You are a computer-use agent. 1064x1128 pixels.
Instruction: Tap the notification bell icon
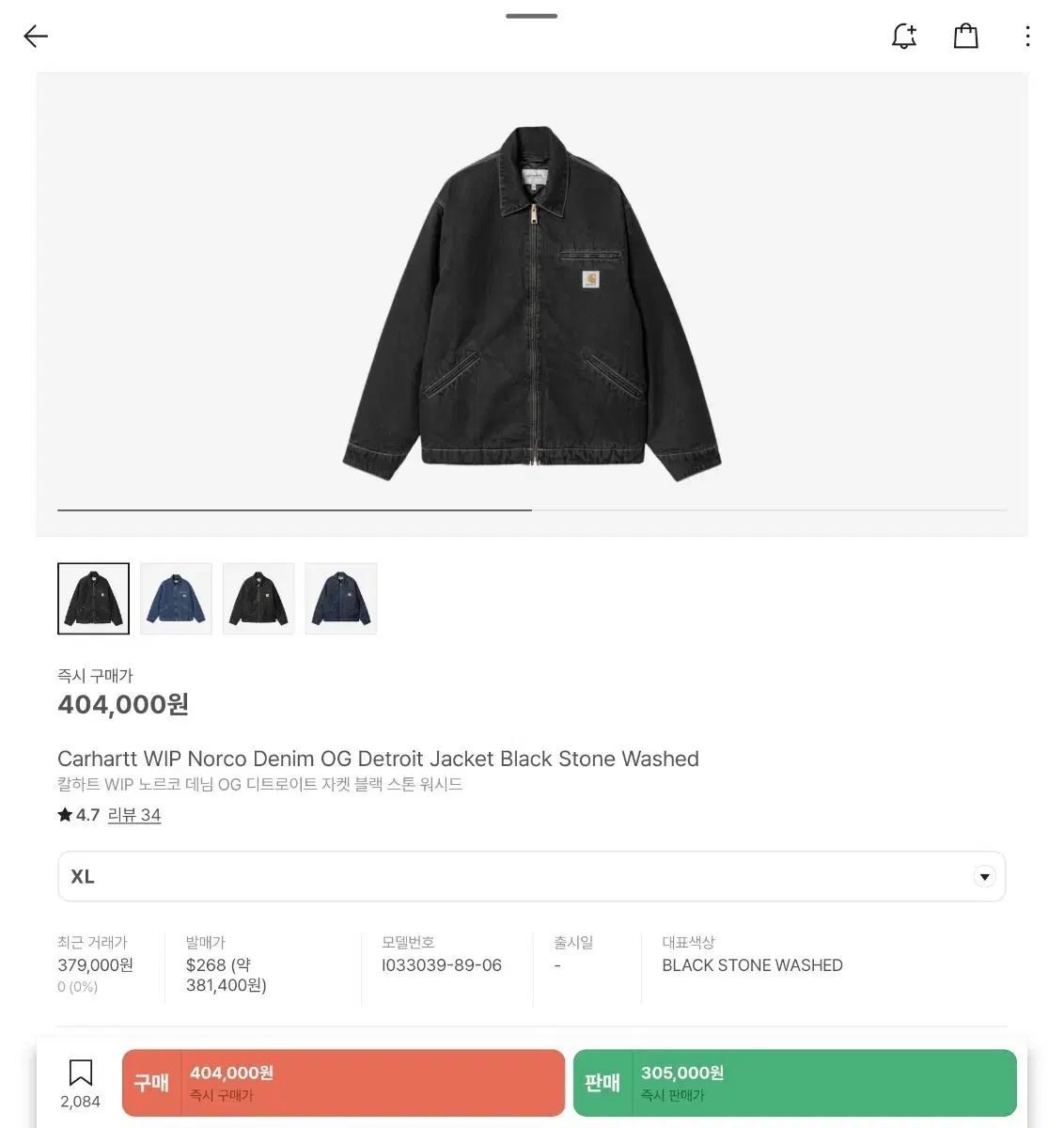[x=904, y=37]
